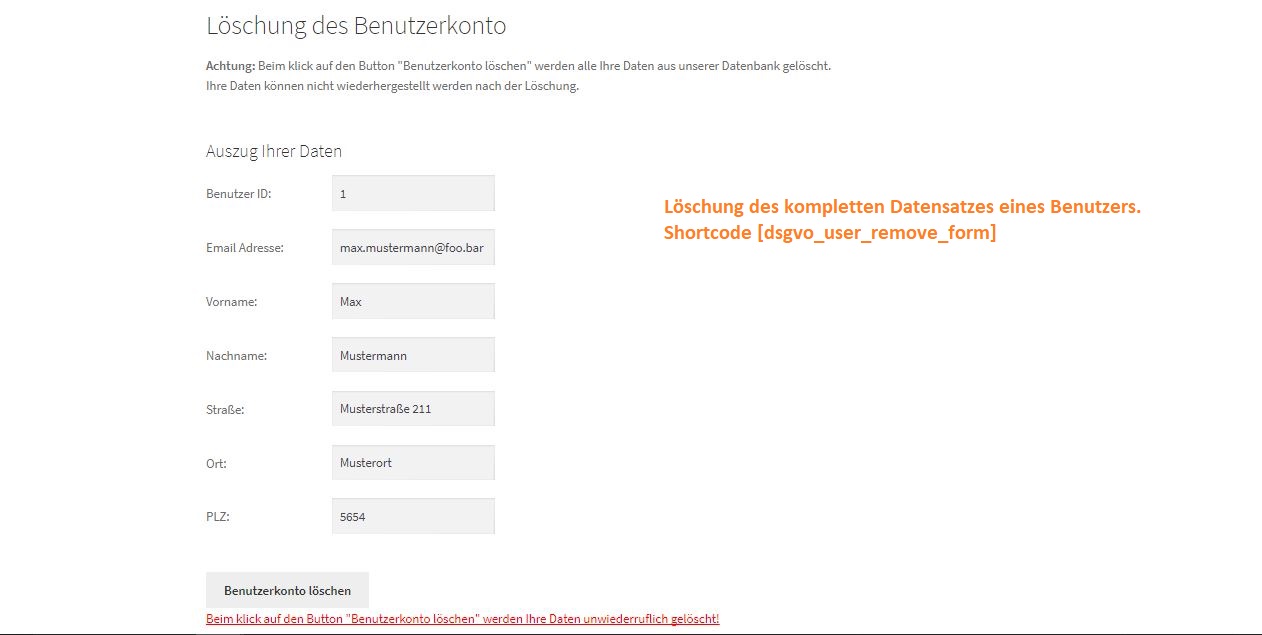This screenshot has height=635, width=1262.
Task: Focus the Nachname field with Mustermann
Action: point(413,355)
